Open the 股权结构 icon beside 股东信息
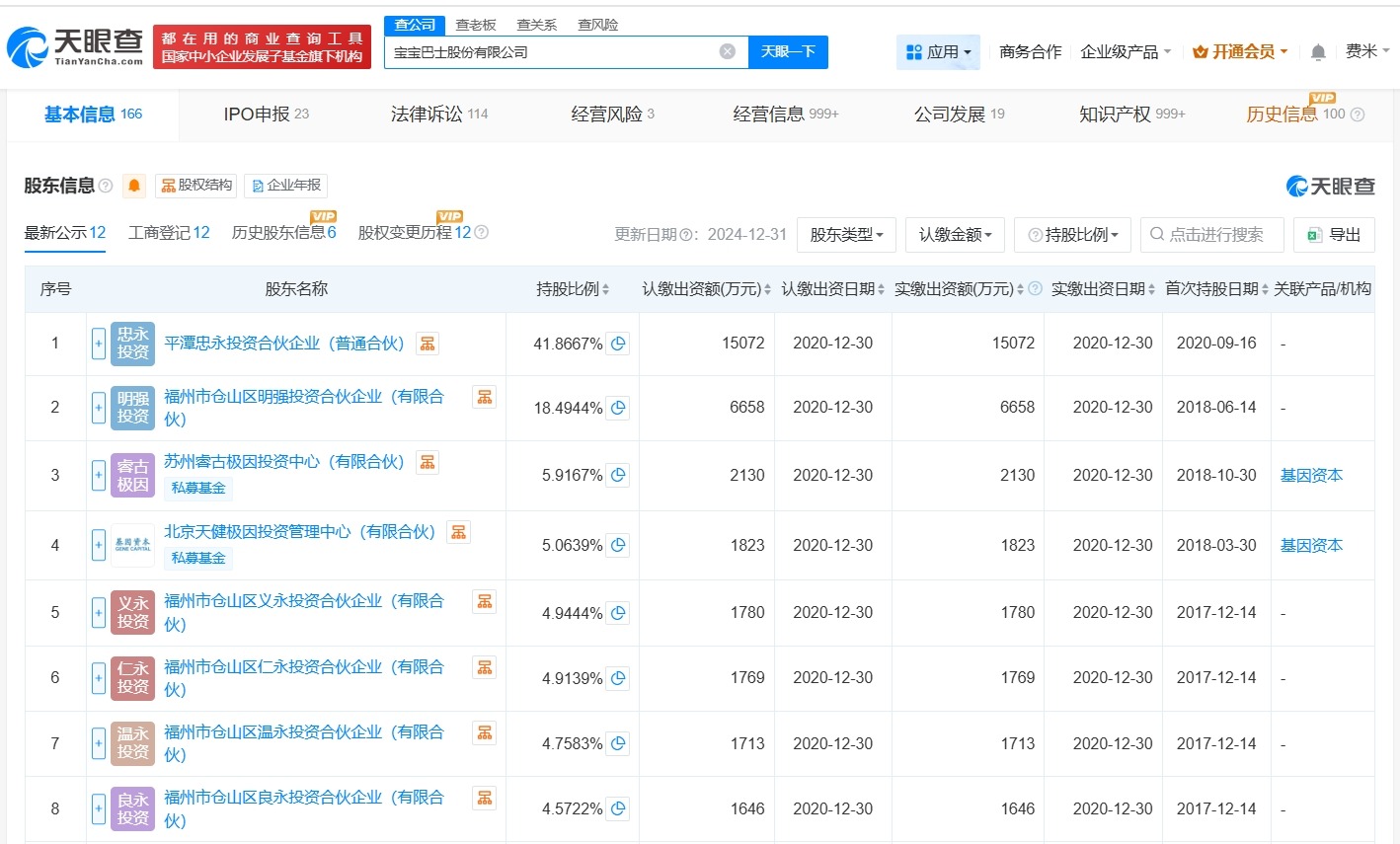This screenshot has height=844, width=1400. tap(195, 185)
